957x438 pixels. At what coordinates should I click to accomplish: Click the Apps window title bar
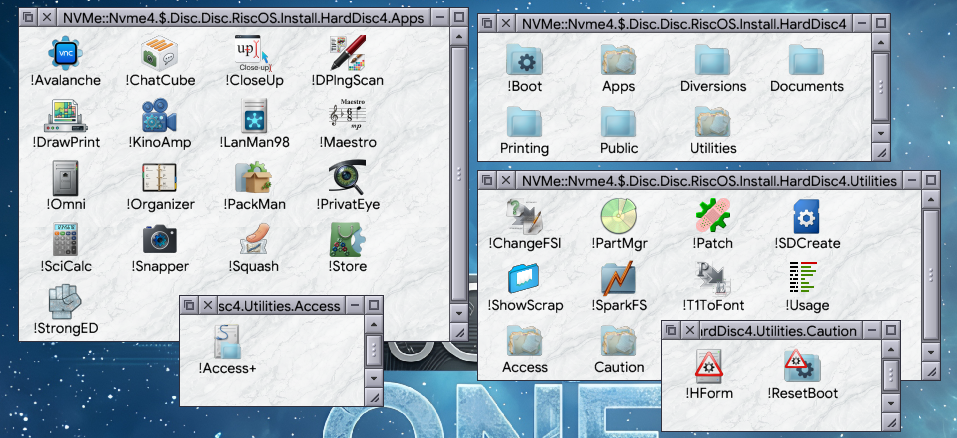click(244, 18)
